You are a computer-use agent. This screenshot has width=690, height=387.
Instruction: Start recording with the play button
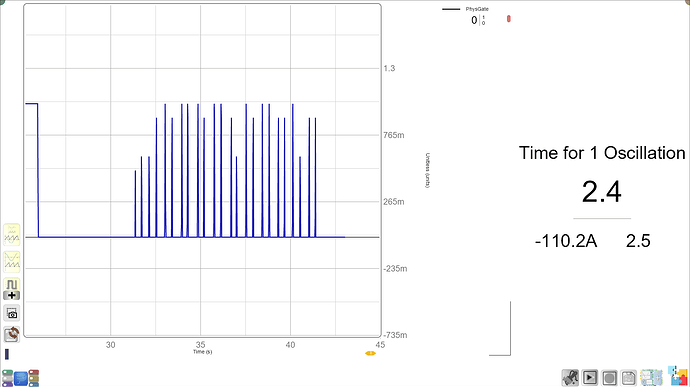[x=590, y=377]
